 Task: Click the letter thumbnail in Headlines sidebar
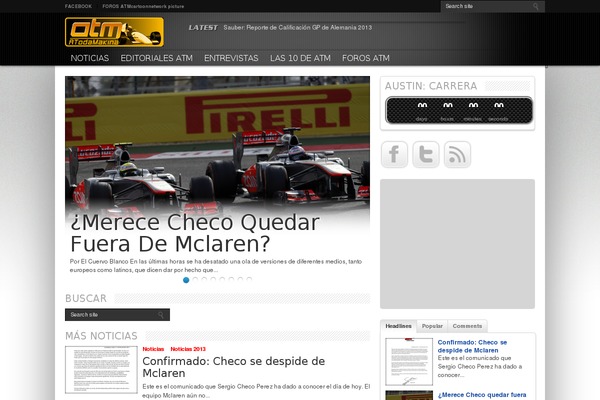pyautogui.click(x=409, y=362)
